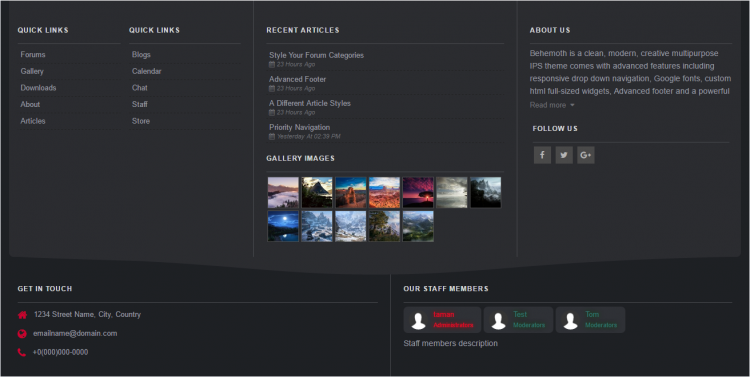Open the green mountain valley gallery thumbnail
This screenshot has height=377, width=750.
[418, 226]
